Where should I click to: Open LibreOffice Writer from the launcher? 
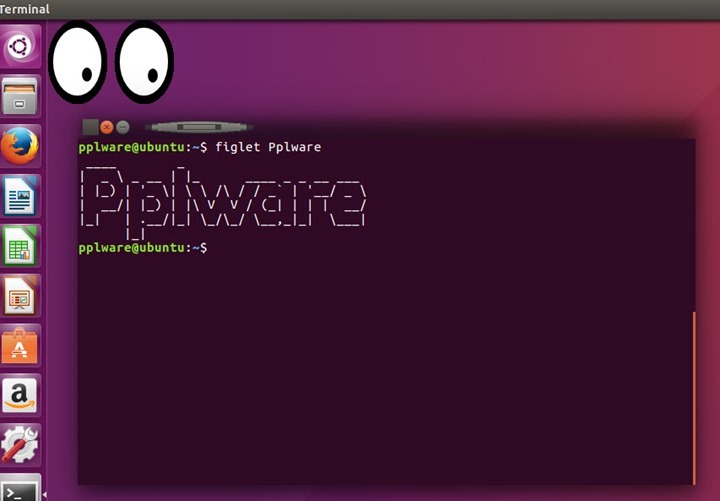(20, 196)
